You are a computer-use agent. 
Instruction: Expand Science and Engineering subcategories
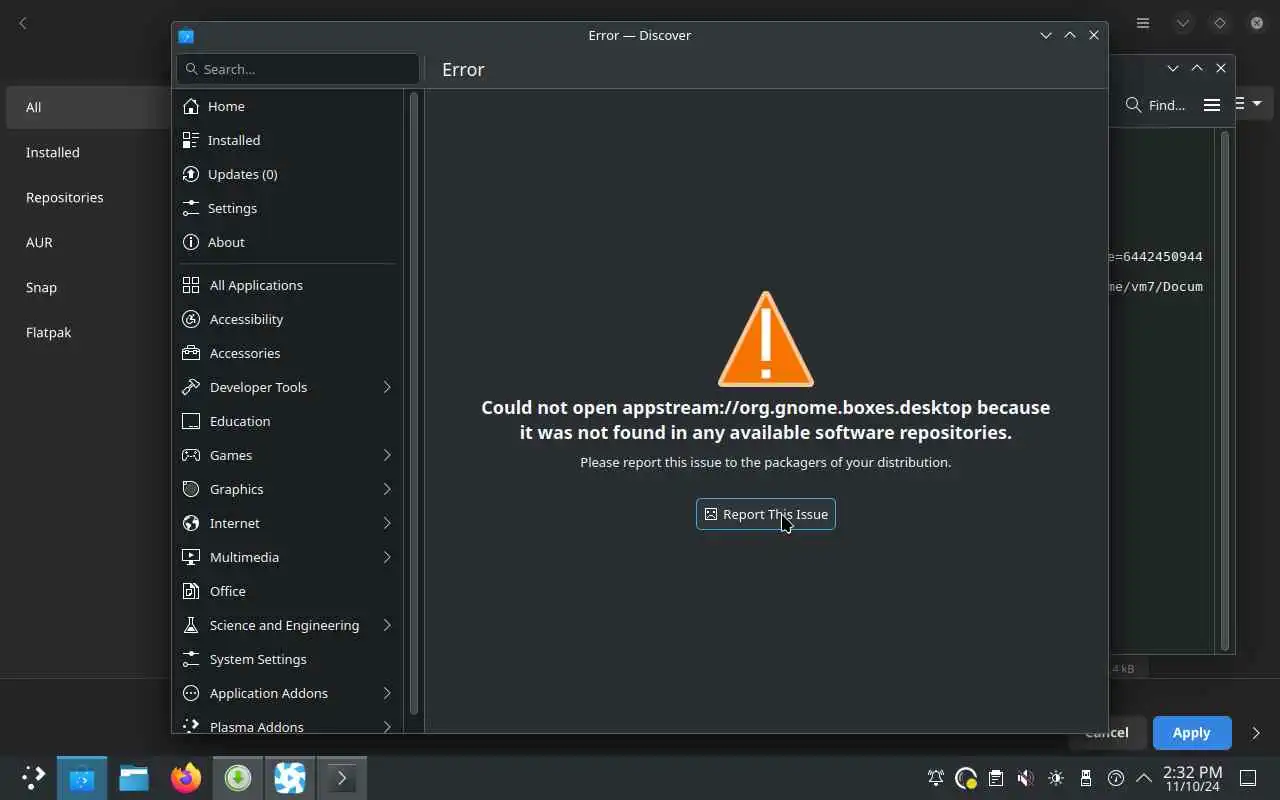coord(387,625)
